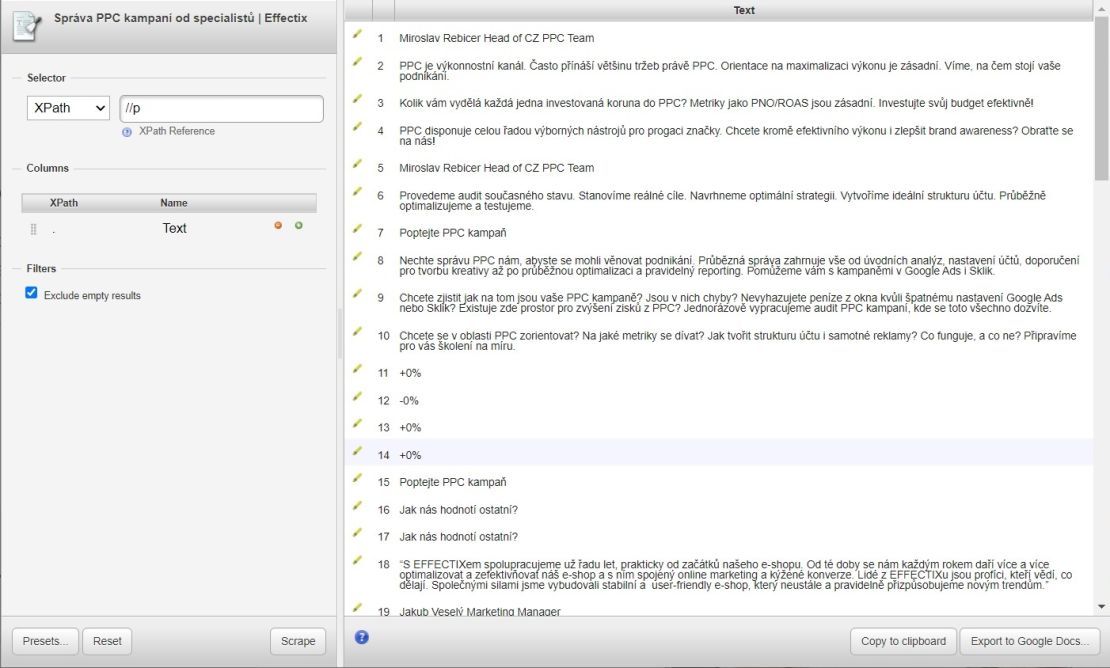Select row 16 'Jak nás hodnotí ostatní?'
The height and width of the screenshot is (668, 1110).
point(458,509)
